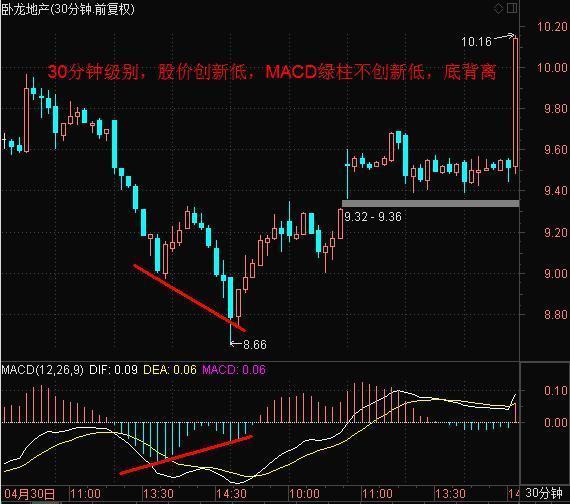
Task: Select the red trendline under the candlesticks
Action: (x=189, y=298)
